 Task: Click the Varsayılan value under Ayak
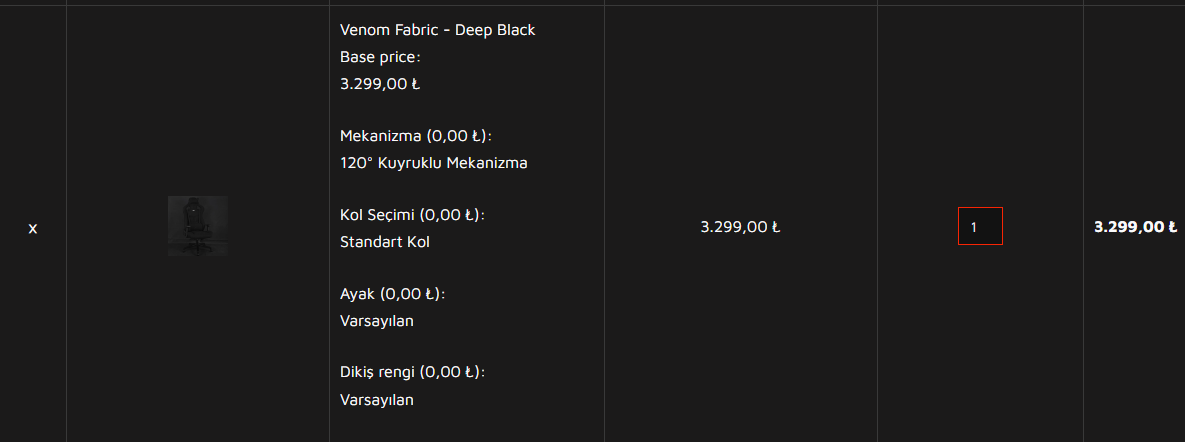(x=377, y=321)
